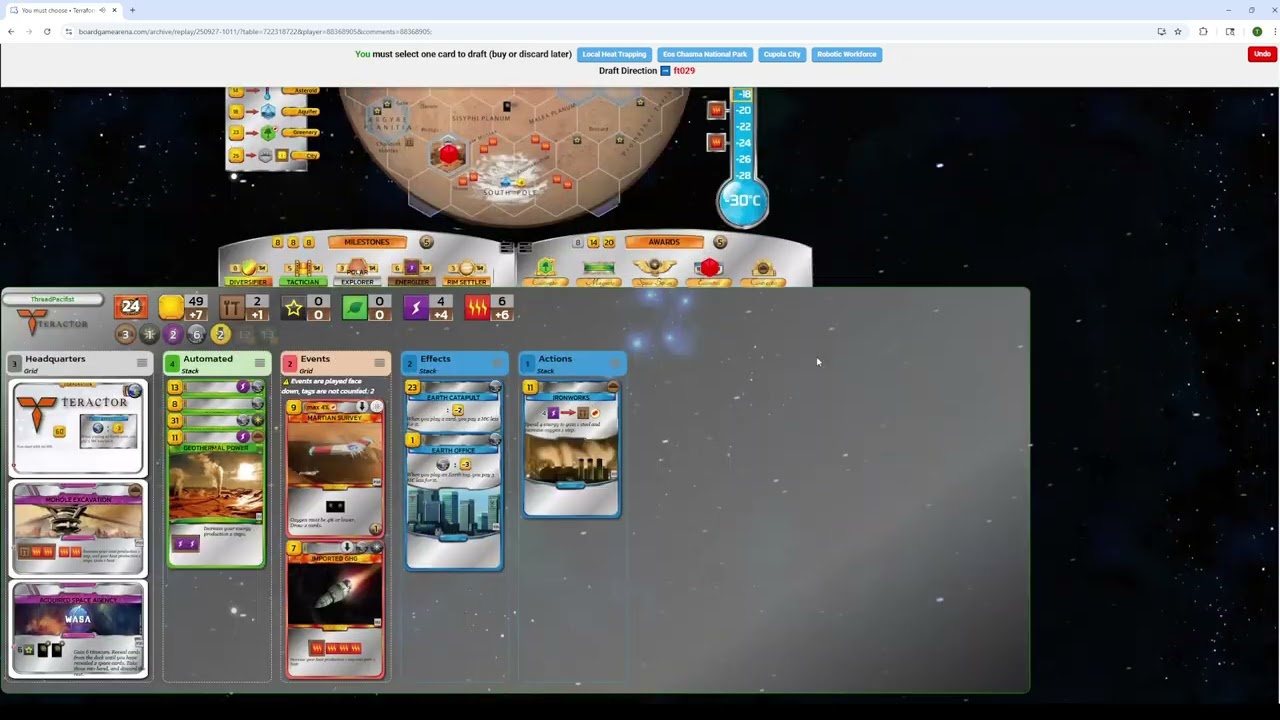Claim the Polar Explorer milestone

(x=357, y=272)
